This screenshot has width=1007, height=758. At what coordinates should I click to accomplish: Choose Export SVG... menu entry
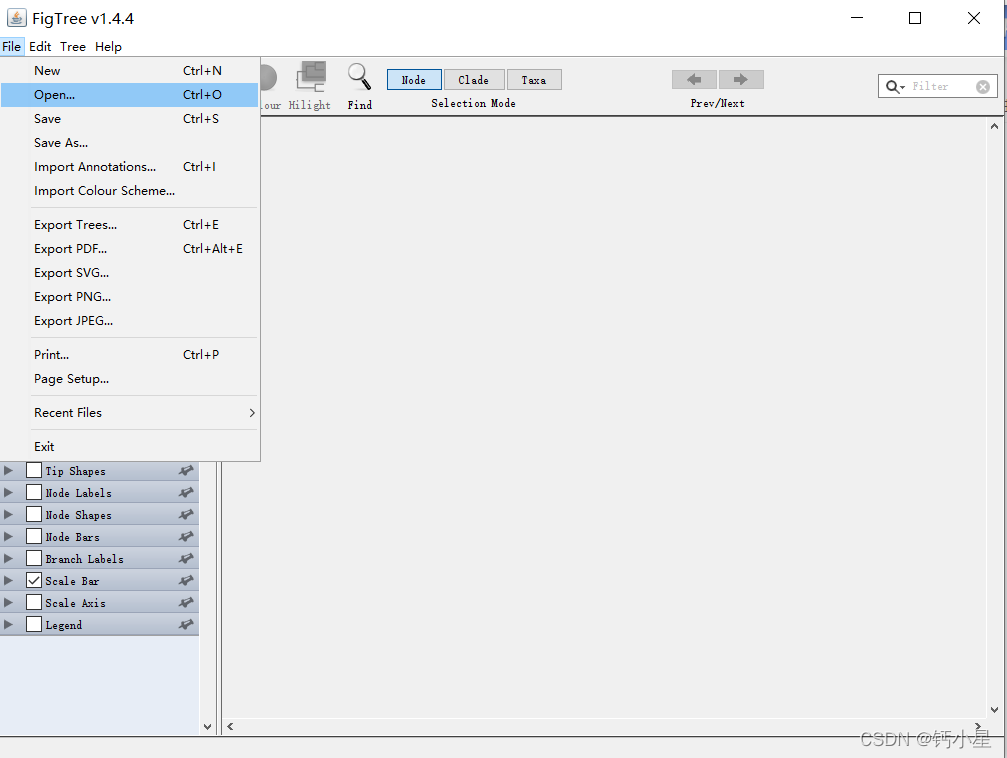pos(130,272)
